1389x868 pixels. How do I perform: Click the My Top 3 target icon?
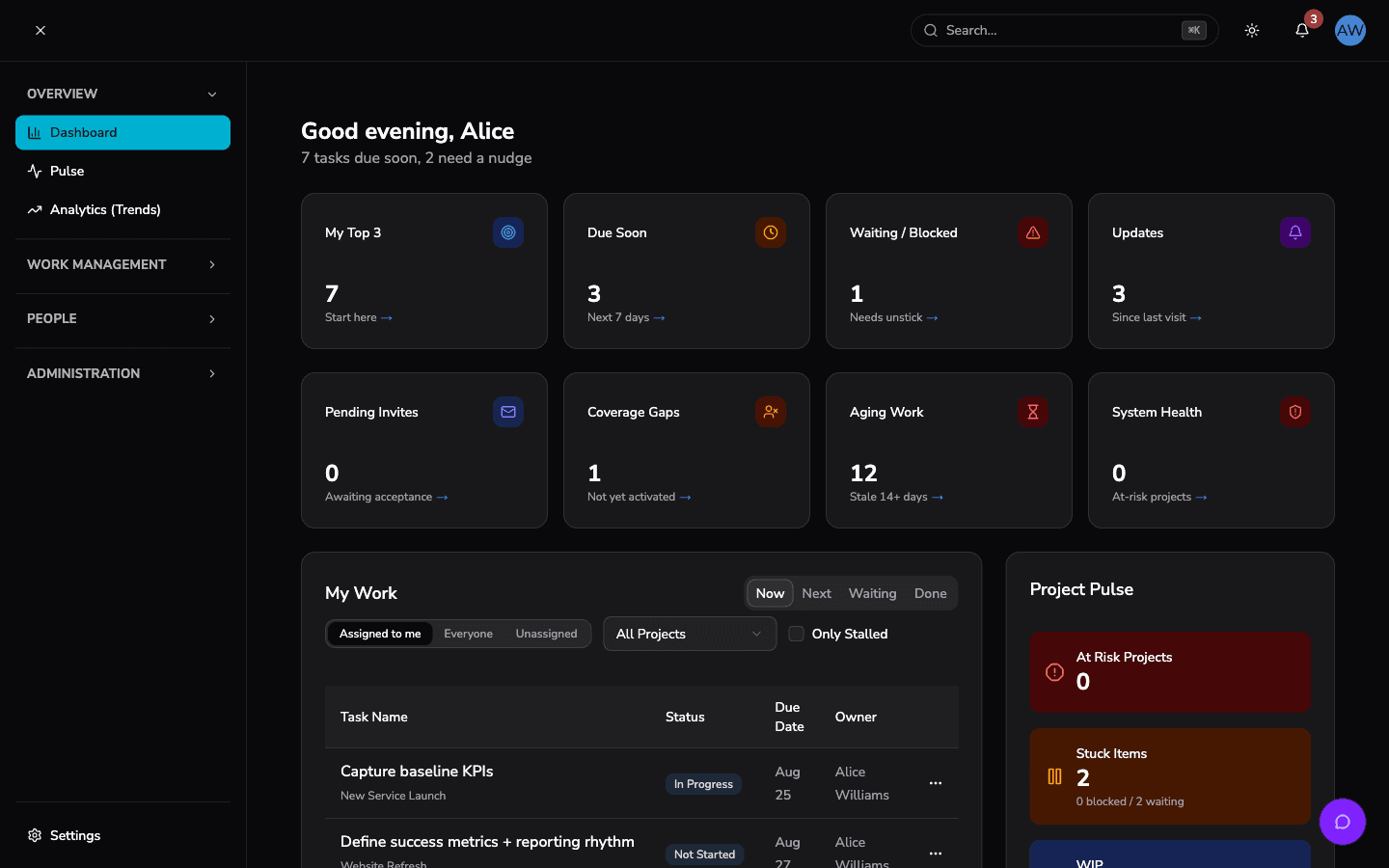click(x=508, y=232)
